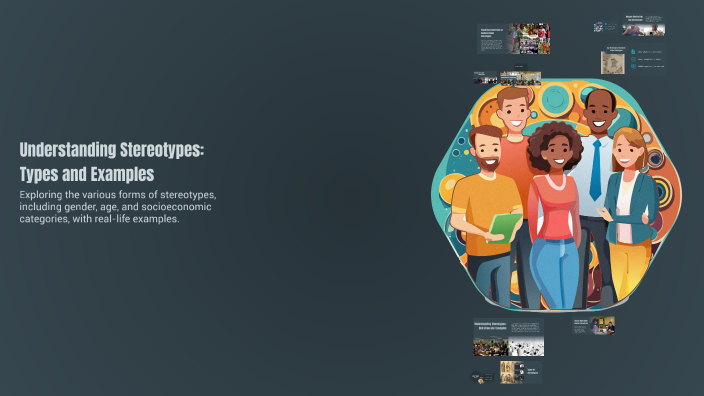Image resolution: width=704 pixels, height=396 pixels.
Task: Open the small dark crowd slide left of interior photo
Action: pos(485,77)
